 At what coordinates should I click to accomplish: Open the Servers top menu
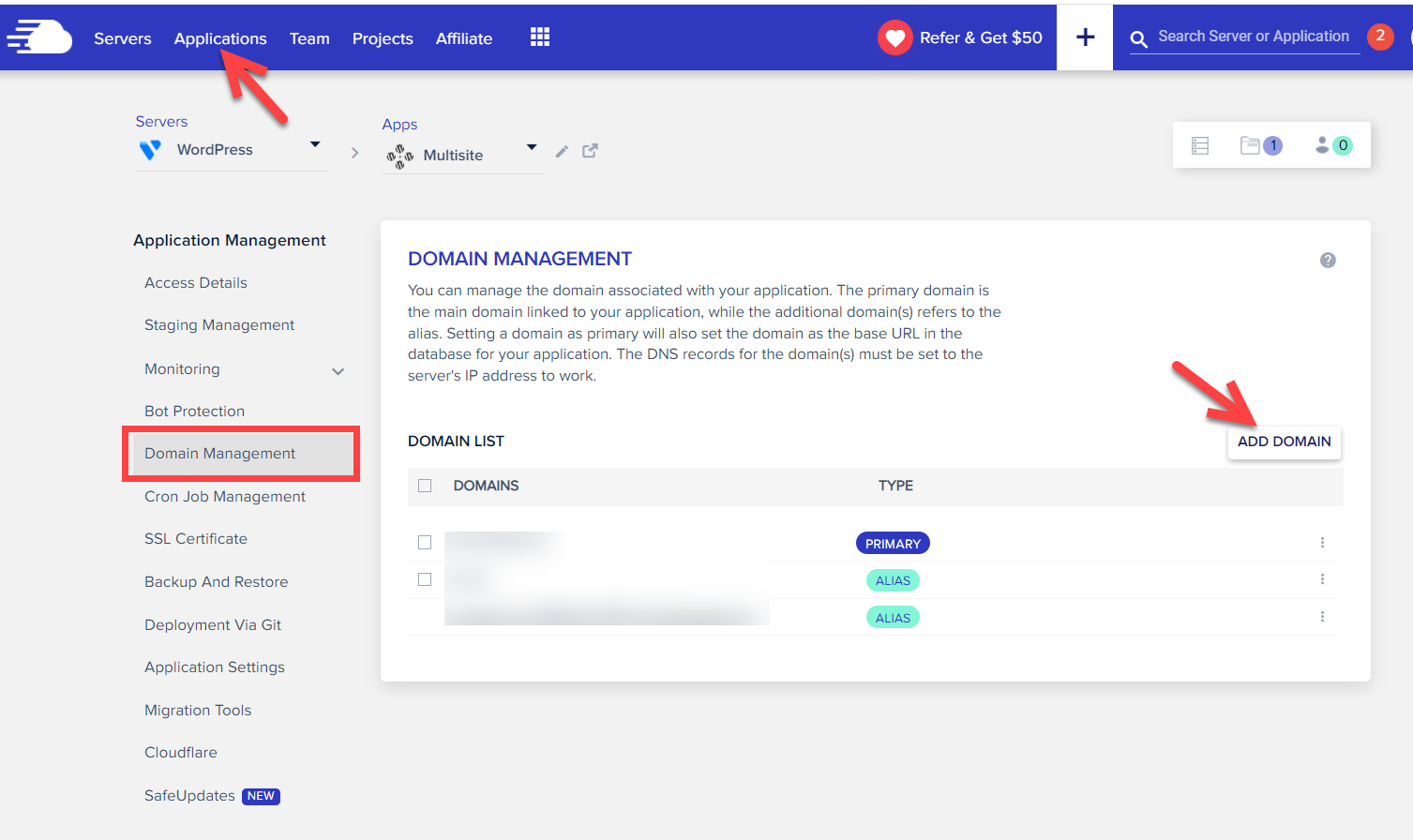tap(123, 38)
